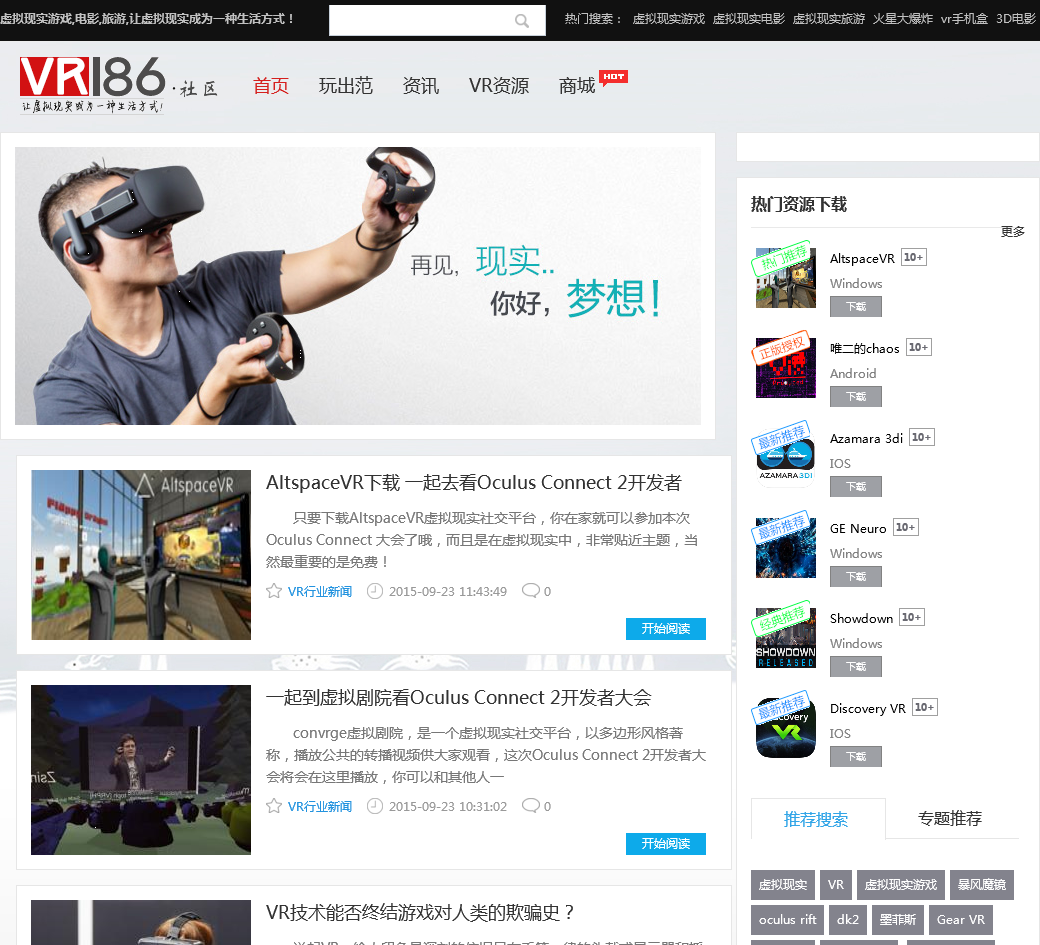Click the dk2 tag button
The height and width of the screenshot is (945, 1040).
(x=848, y=920)
